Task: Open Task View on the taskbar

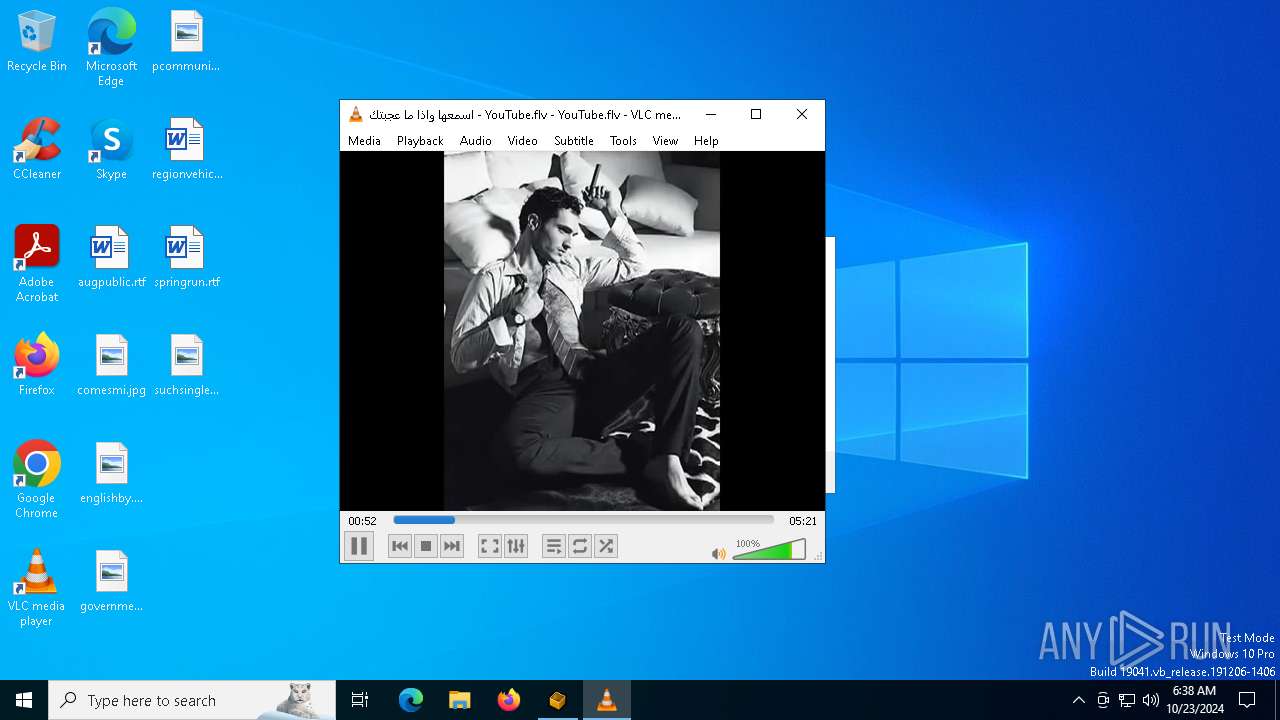Action: [360, 700]
